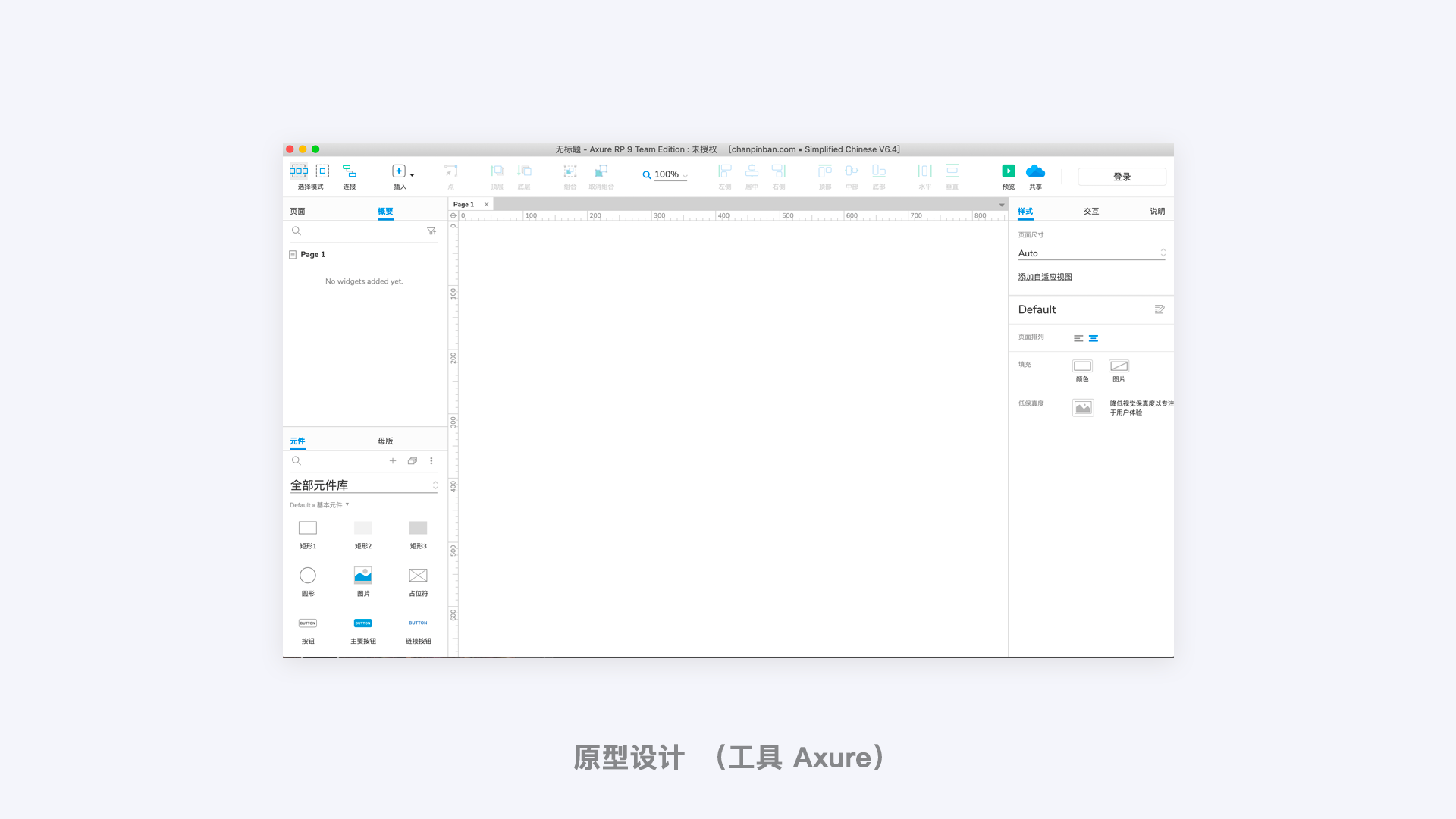
Task: Click the 添加自适应视图 link
Action: pyautogui.click(x=1045, y=277)
